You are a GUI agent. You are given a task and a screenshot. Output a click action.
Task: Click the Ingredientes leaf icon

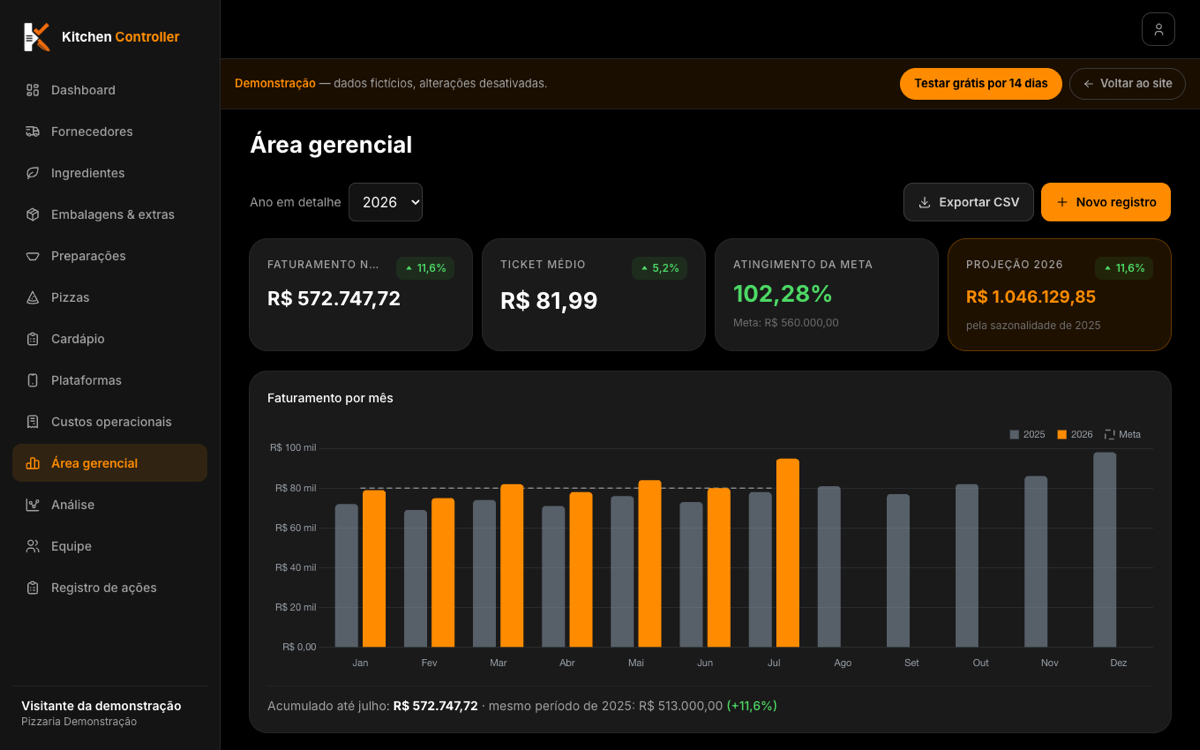33,173
